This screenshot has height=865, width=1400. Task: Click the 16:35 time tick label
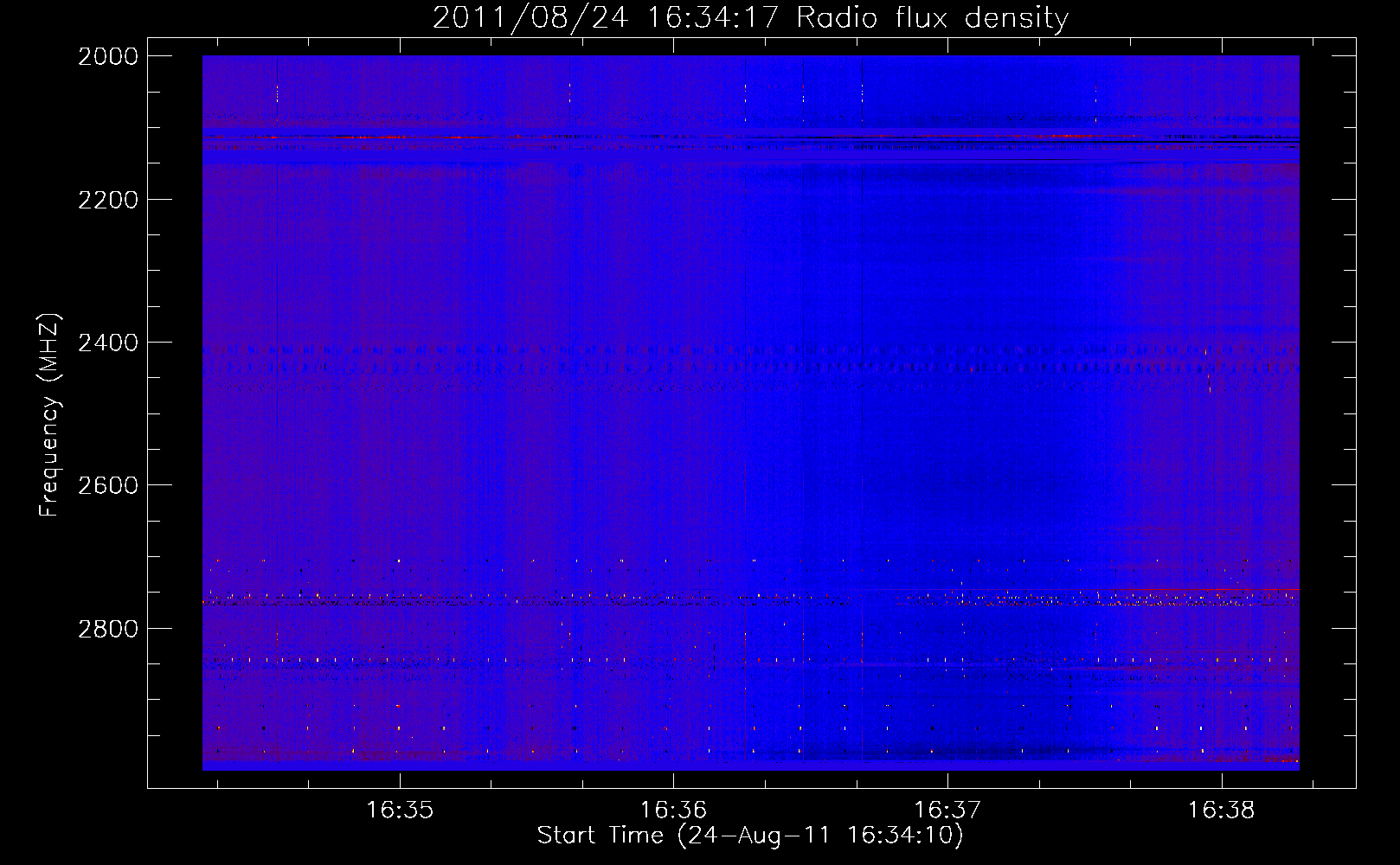point(400,810)
